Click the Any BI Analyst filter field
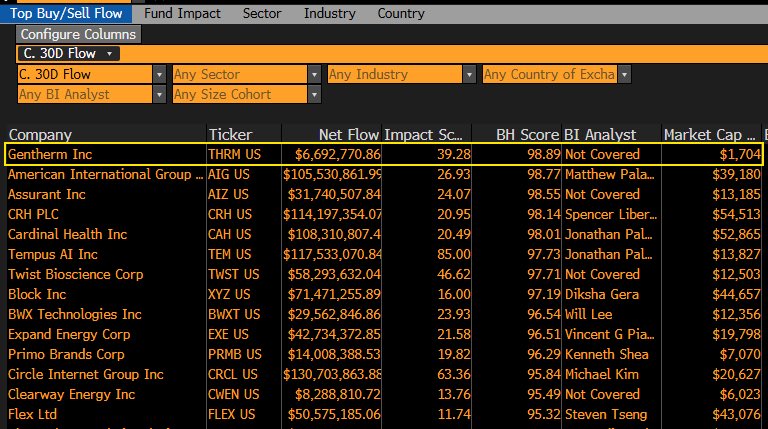The width and height of the screenshot is (768, 429). pos(85,95)
